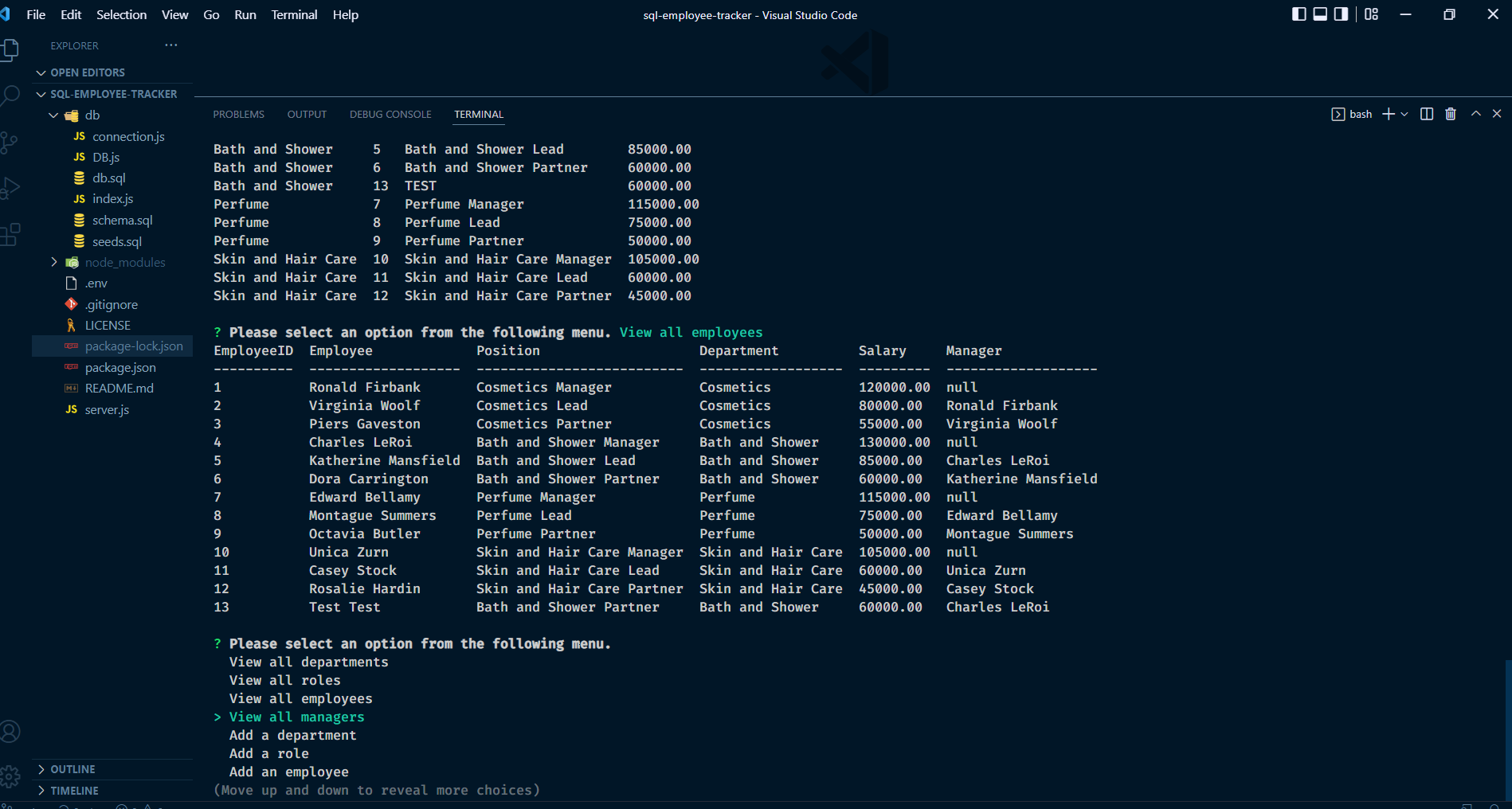Screen dimensions: 1512x809
Task: Switch to the OUTPUT tab
Action: (307, 114)
